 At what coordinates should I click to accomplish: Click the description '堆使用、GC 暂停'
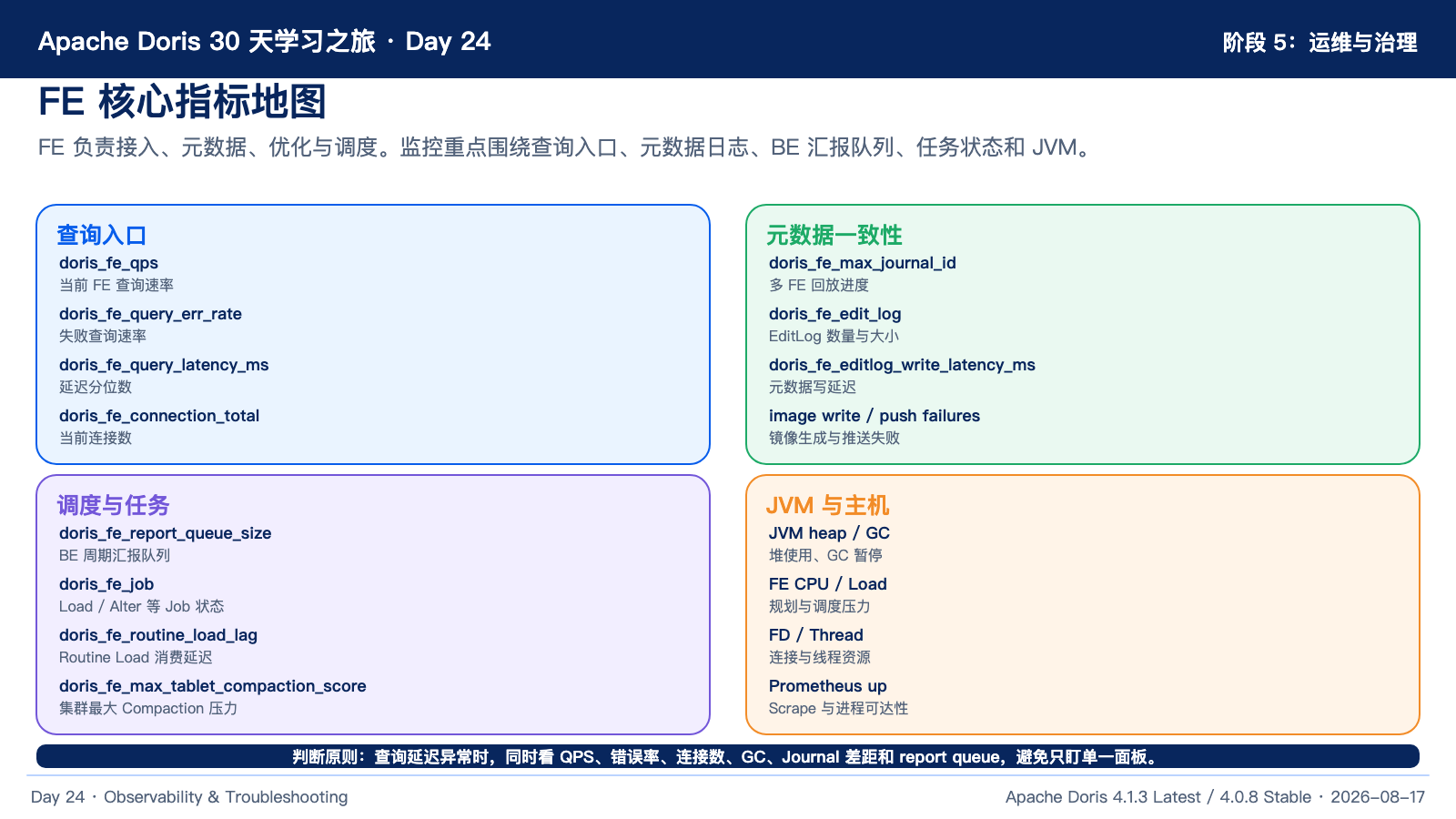(825, 556)
